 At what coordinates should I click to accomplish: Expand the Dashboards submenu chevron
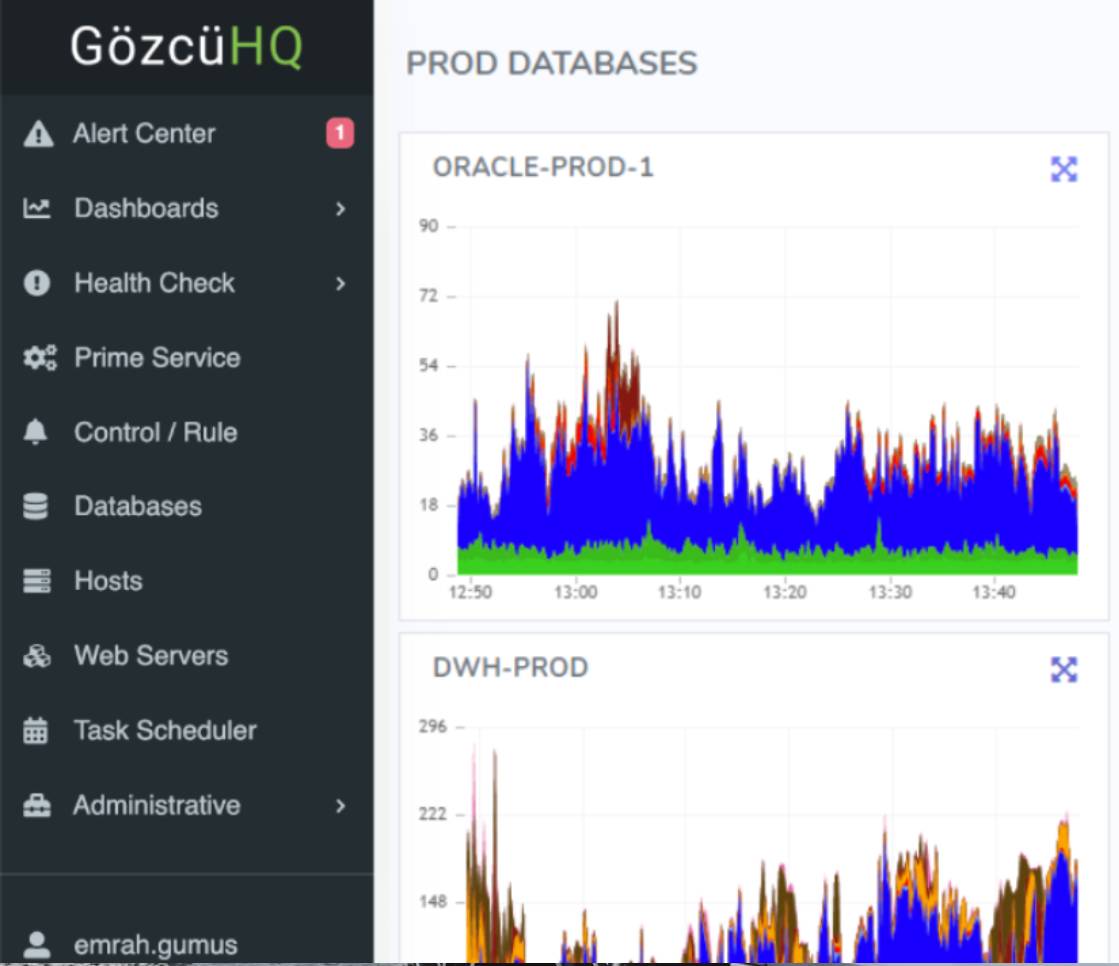pos(340,208)
